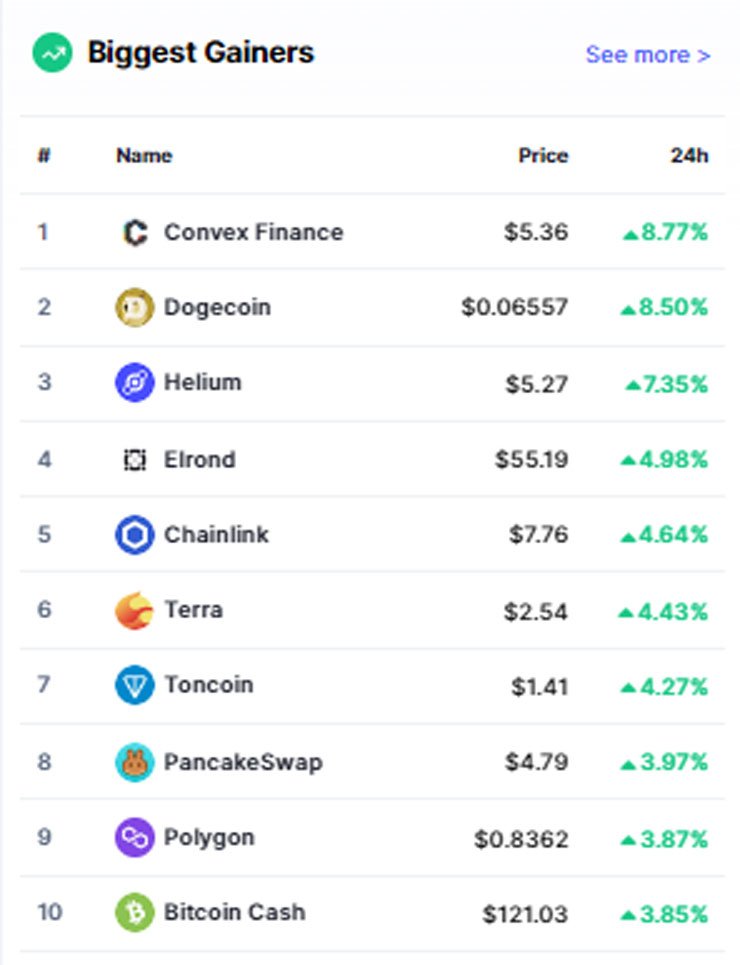
Task: Click the purple Polygon logo
Action: 135,838
